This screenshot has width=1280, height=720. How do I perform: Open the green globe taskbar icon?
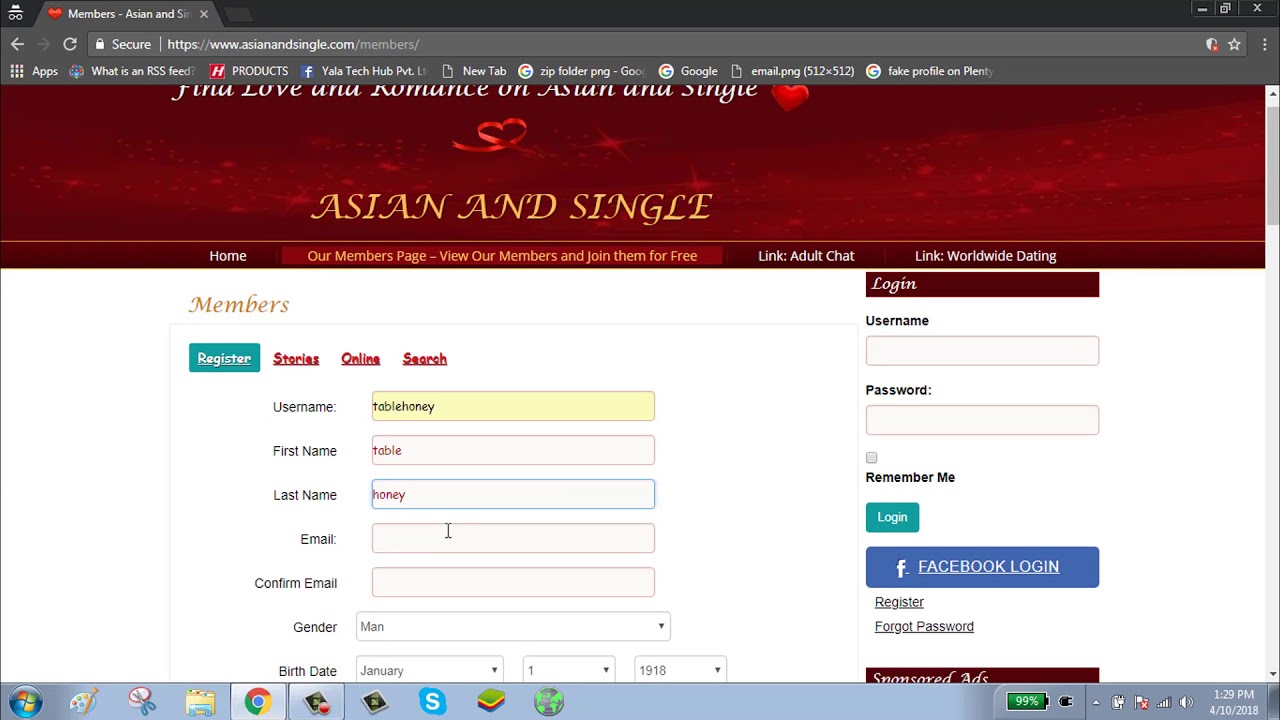coord(549,702)
